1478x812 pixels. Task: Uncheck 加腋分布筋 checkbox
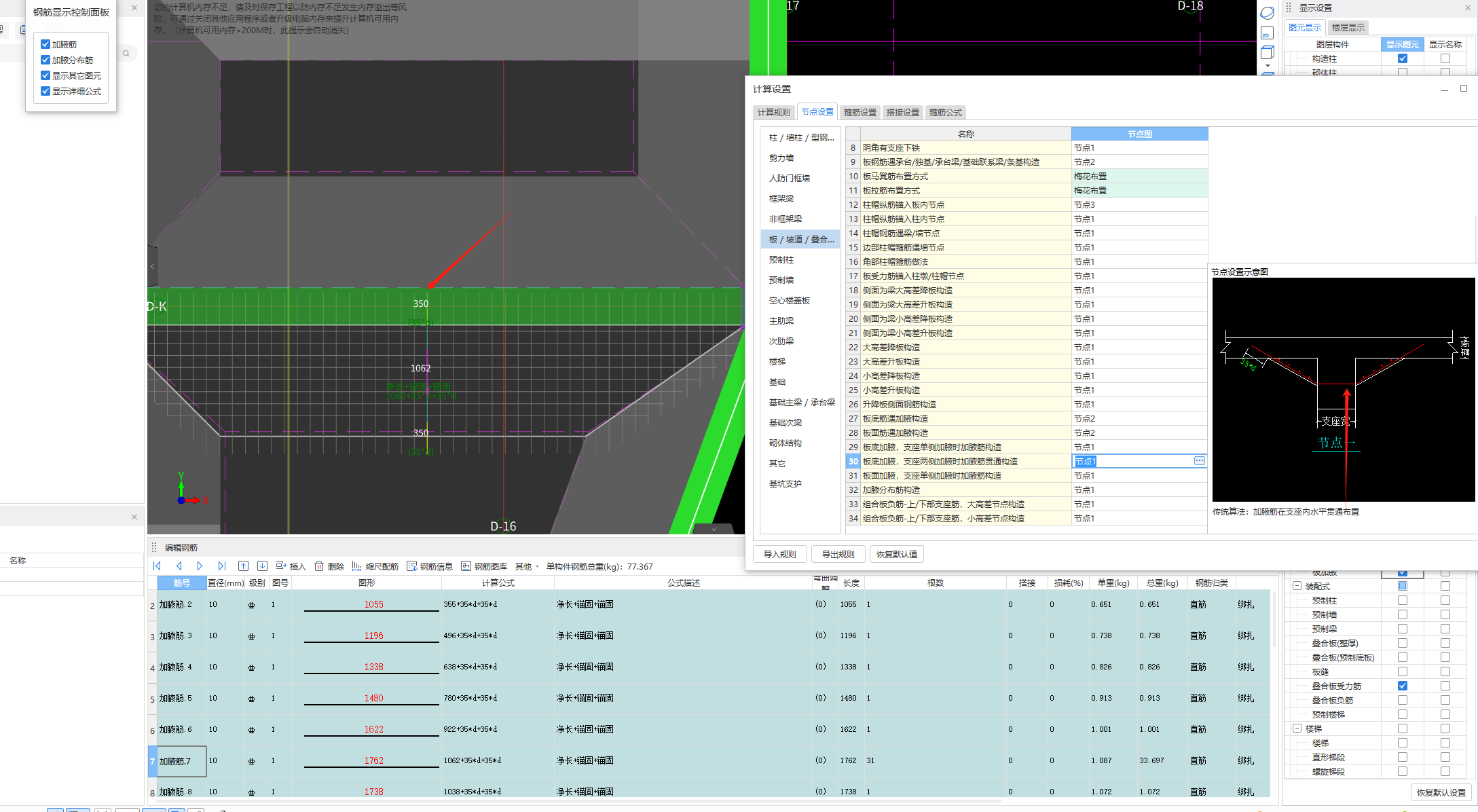click(45, 60)
